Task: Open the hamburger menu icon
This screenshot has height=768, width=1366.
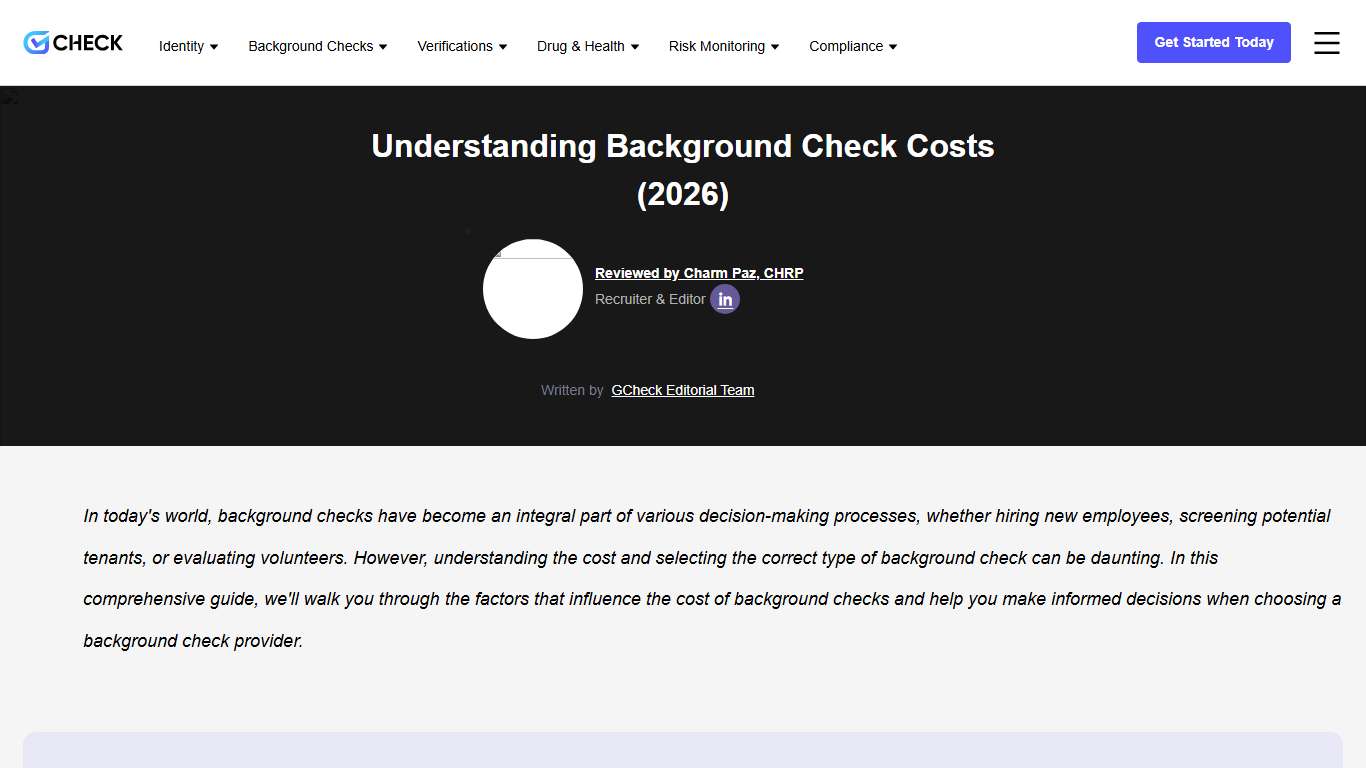Action: click(1326, 43)
